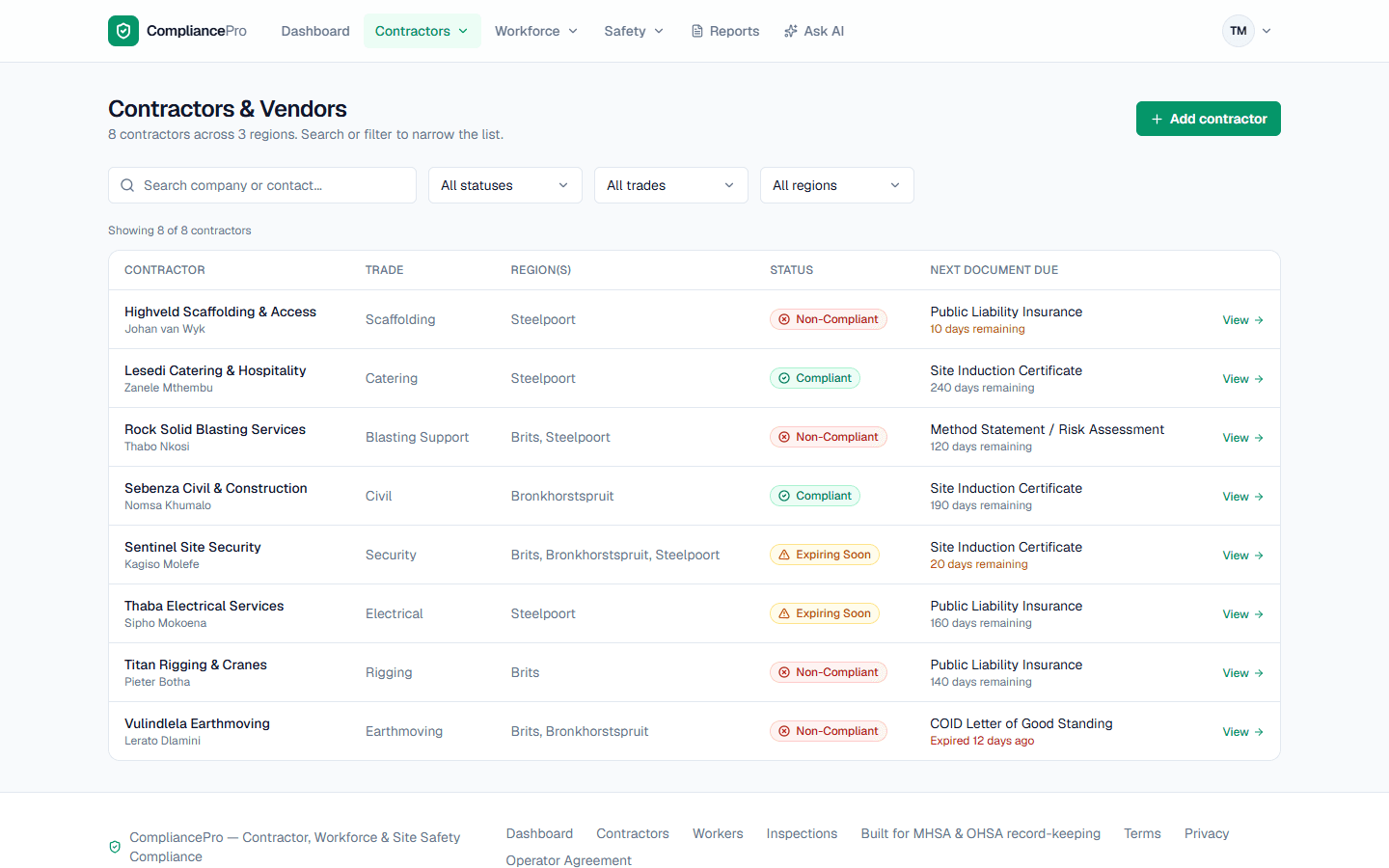Click footer Workers link
The image size is (1389, 868).
(718, 833)
